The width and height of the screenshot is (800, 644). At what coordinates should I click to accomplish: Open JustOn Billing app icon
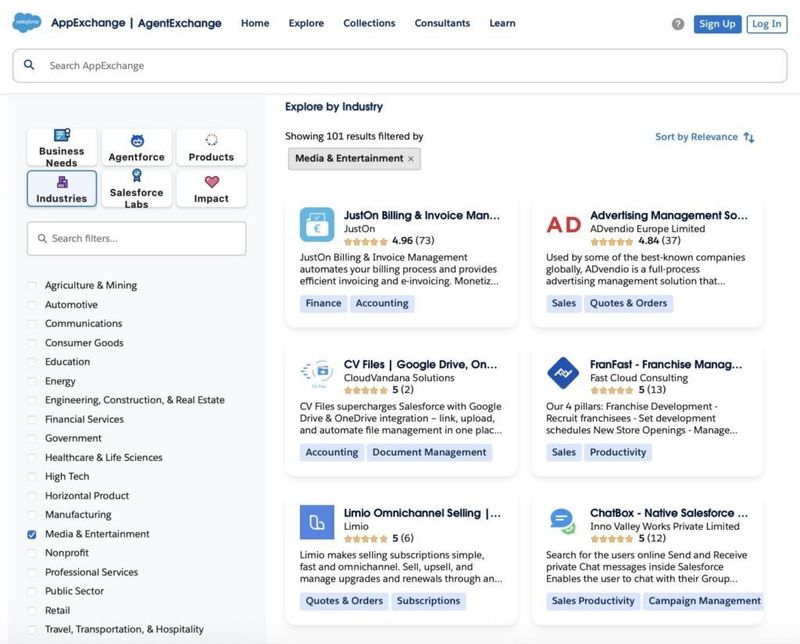(x=317, y=224)
